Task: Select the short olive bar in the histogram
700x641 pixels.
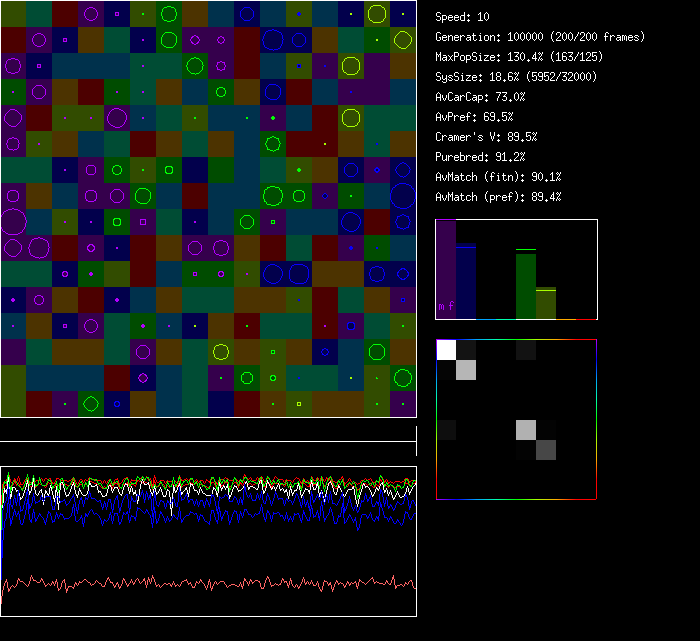Action: pos(546,304)
